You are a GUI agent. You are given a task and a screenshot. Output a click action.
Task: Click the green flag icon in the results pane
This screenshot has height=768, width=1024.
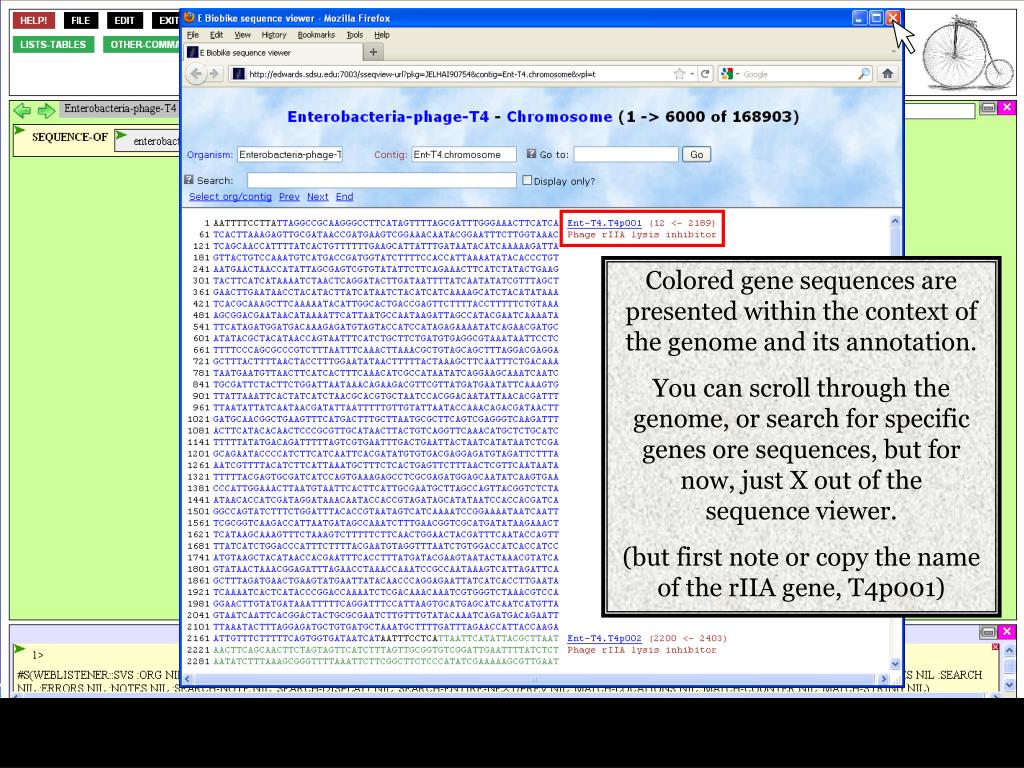[19, 648]
